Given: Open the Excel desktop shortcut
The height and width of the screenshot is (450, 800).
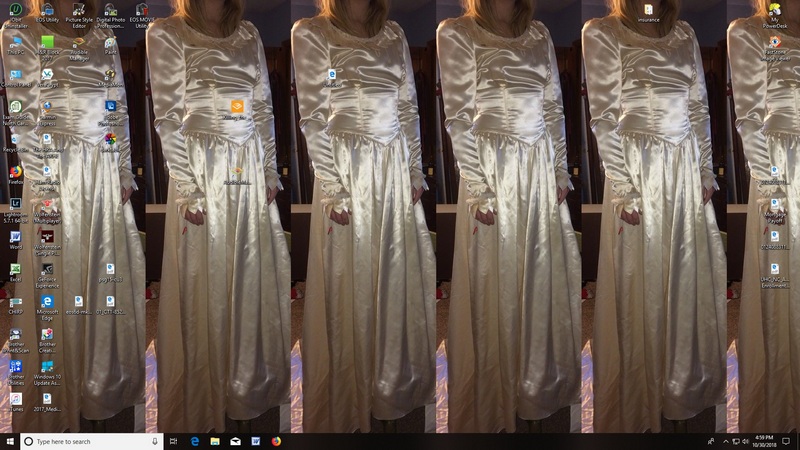Looking at the screenshot, I should [15, 270].
